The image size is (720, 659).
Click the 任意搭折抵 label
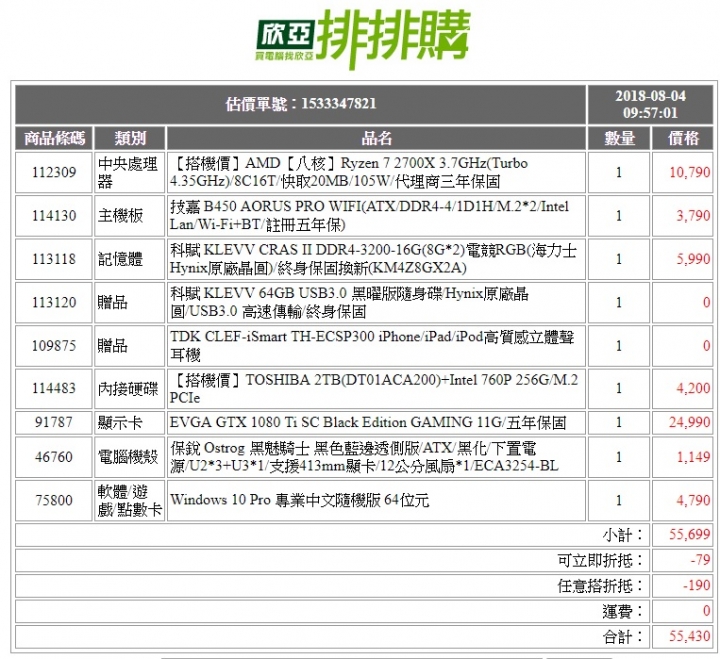pyautogui.click(x=601, y=586)
